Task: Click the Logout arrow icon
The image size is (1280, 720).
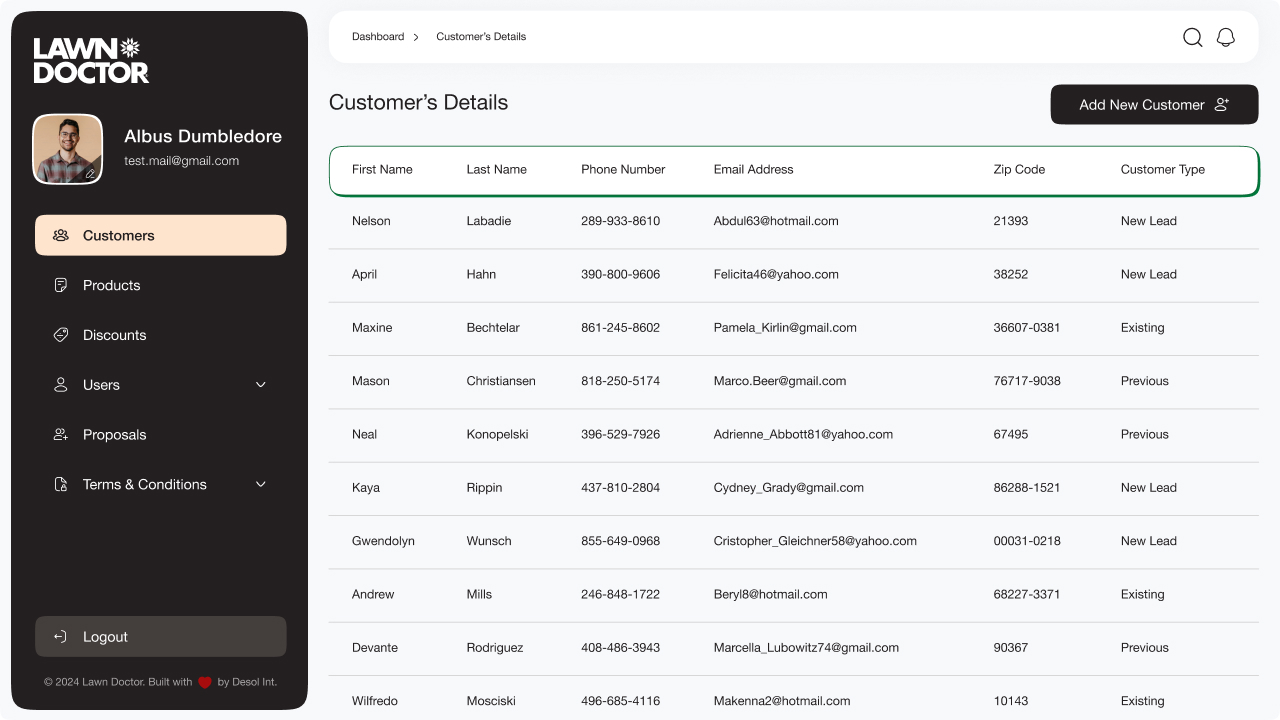Action: point(61,637)
